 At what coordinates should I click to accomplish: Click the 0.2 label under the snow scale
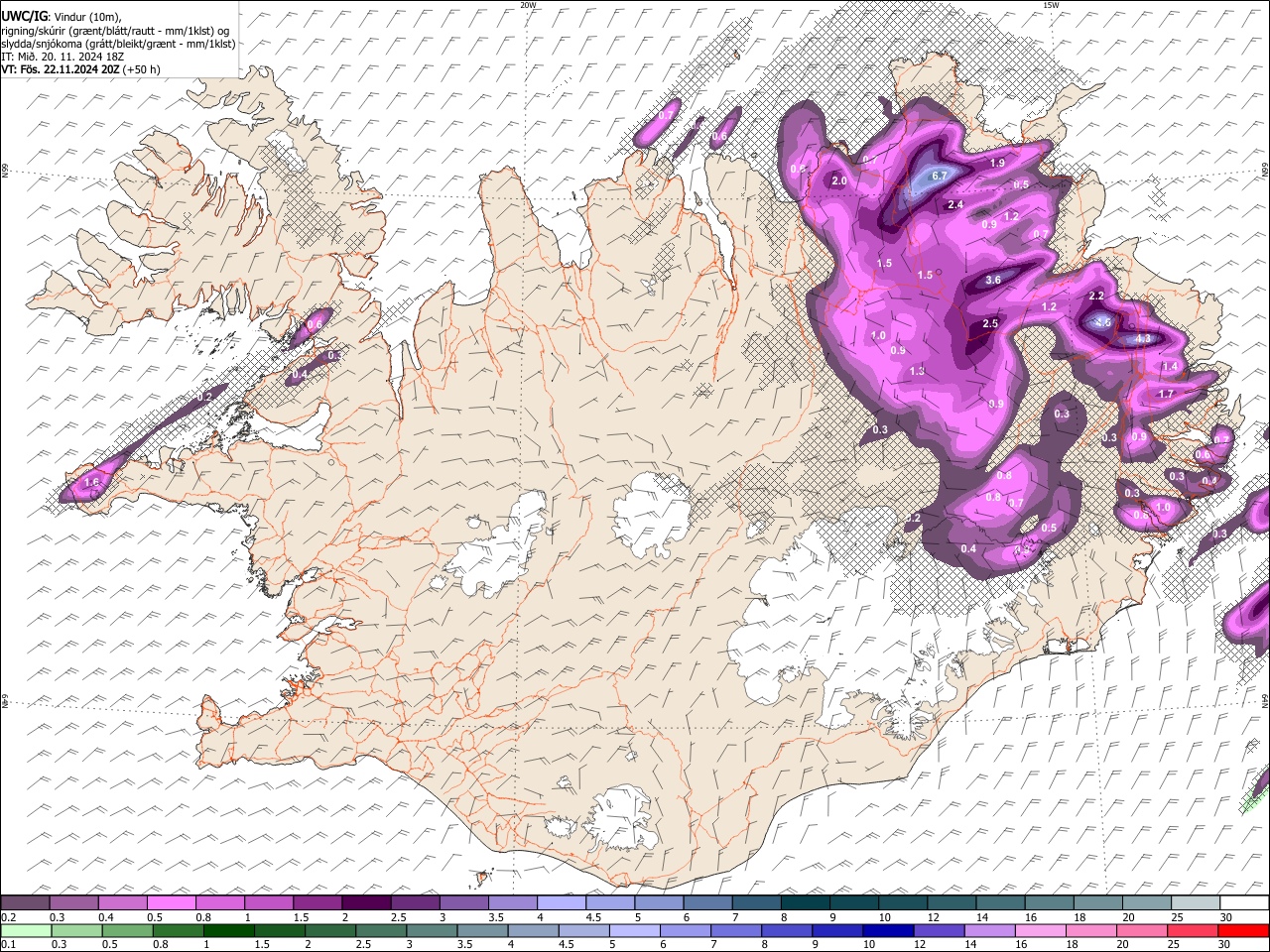8,917
